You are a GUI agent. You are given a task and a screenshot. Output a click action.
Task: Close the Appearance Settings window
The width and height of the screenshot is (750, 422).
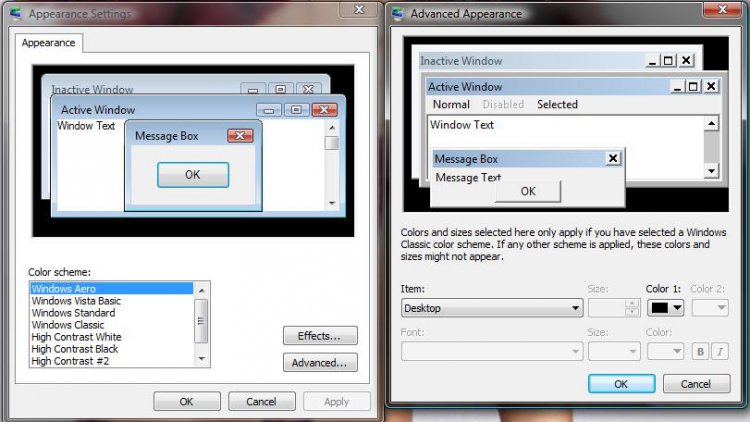tap(359, 10)
